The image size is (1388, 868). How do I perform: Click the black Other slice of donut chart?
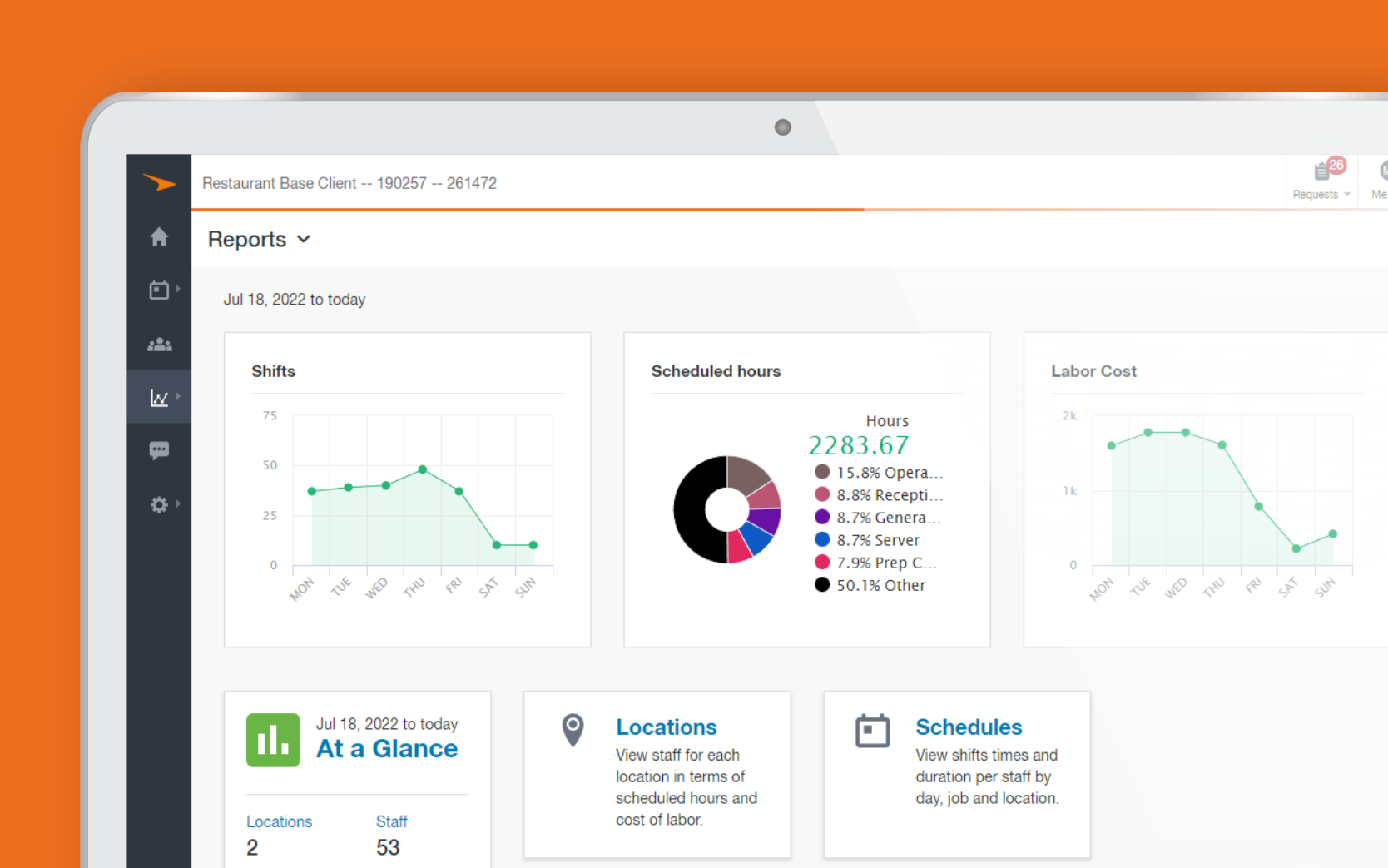[x=690, y=509]
